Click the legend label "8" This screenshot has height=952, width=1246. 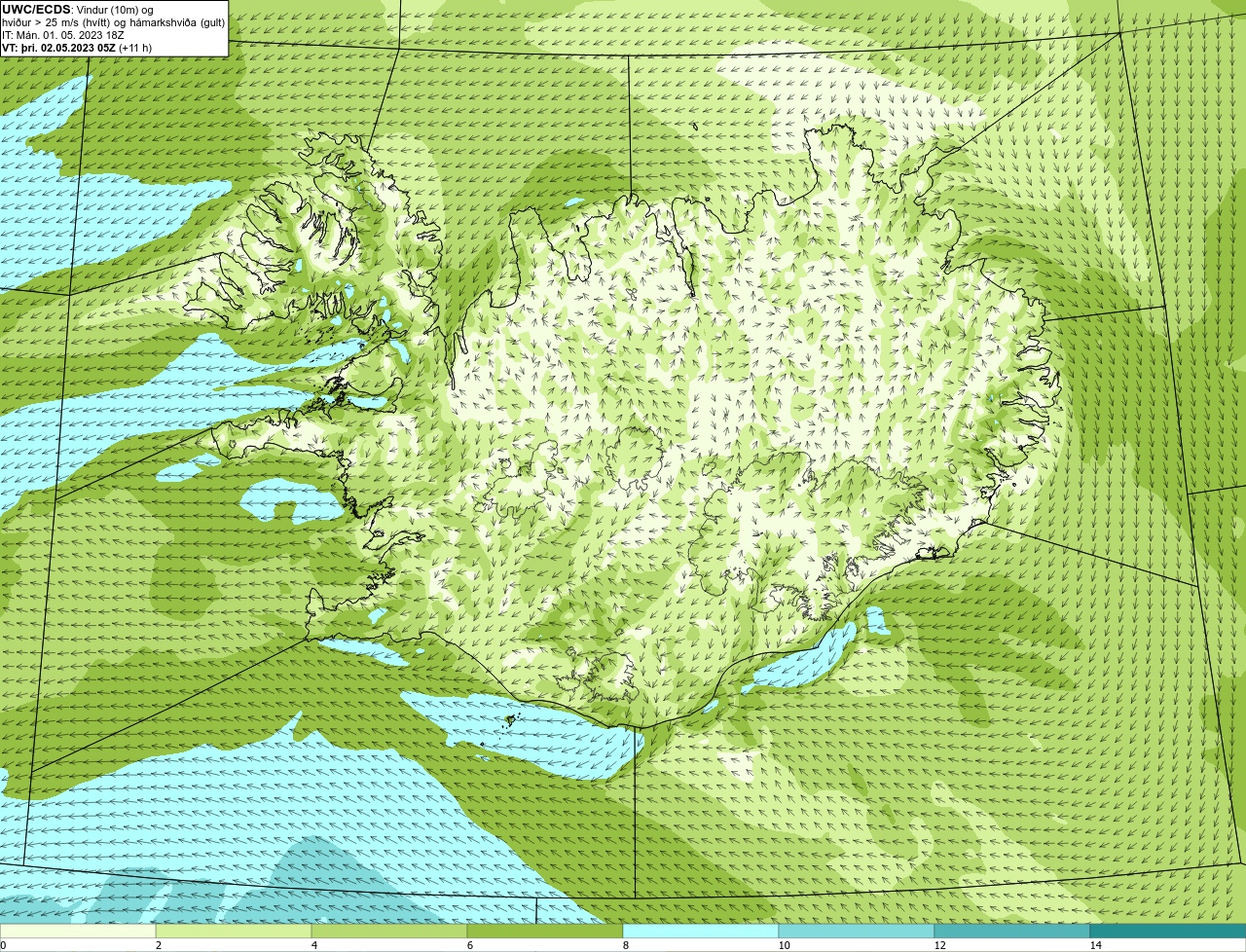click(626, 945)
